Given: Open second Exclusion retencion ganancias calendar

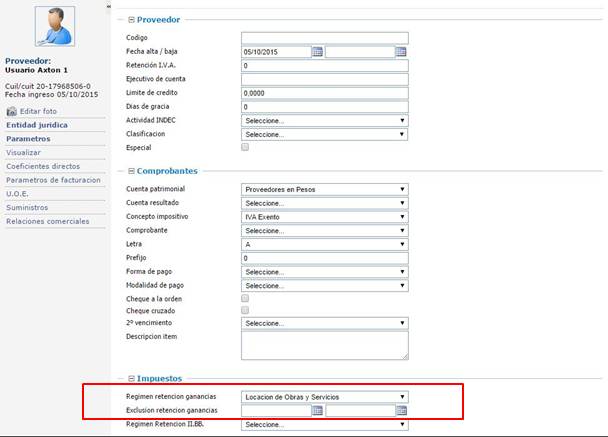Looking at the screenshot, I should (x=401, y=410).
